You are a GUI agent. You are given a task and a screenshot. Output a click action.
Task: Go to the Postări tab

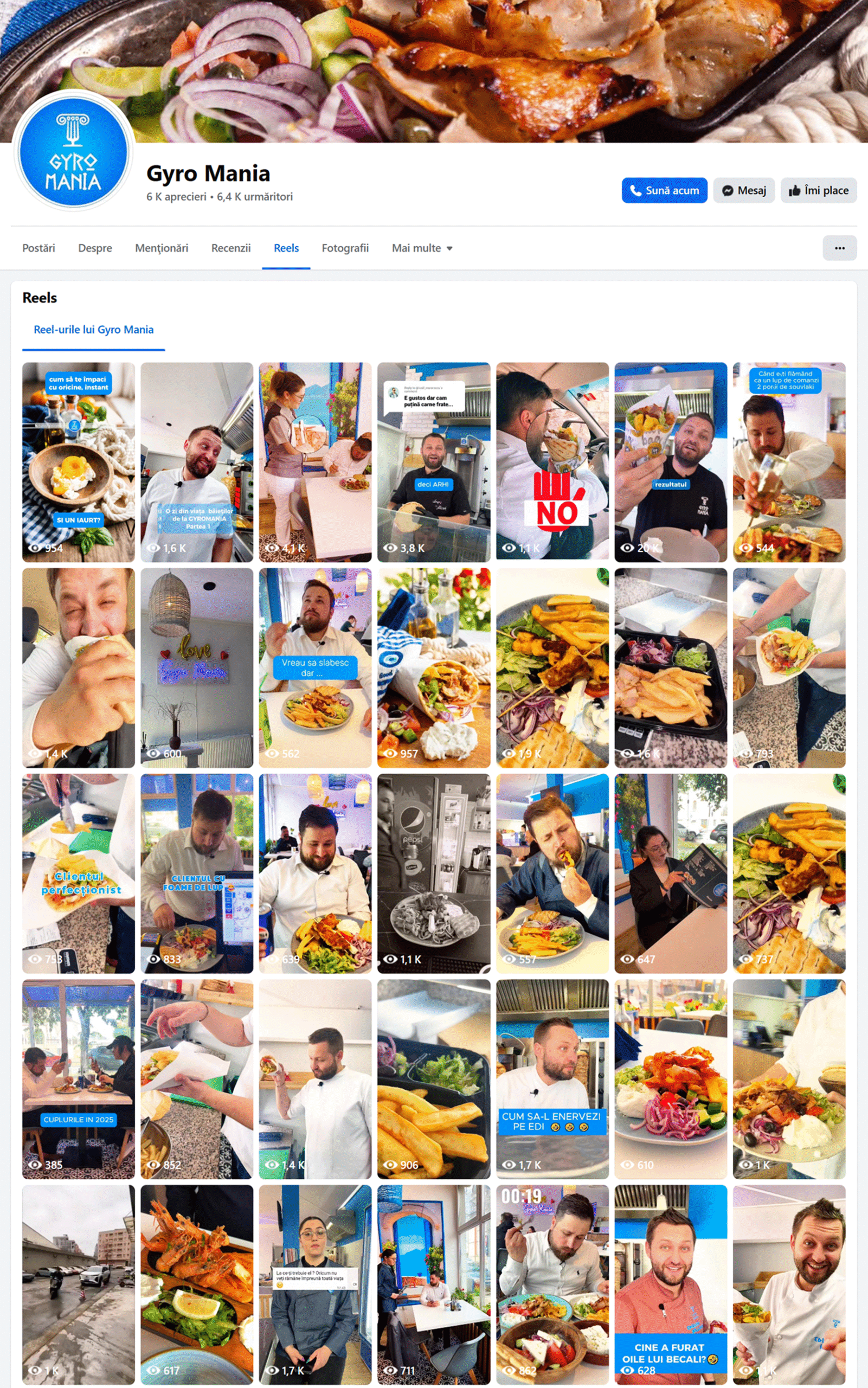pyautogui.click(x=38, y=248)
